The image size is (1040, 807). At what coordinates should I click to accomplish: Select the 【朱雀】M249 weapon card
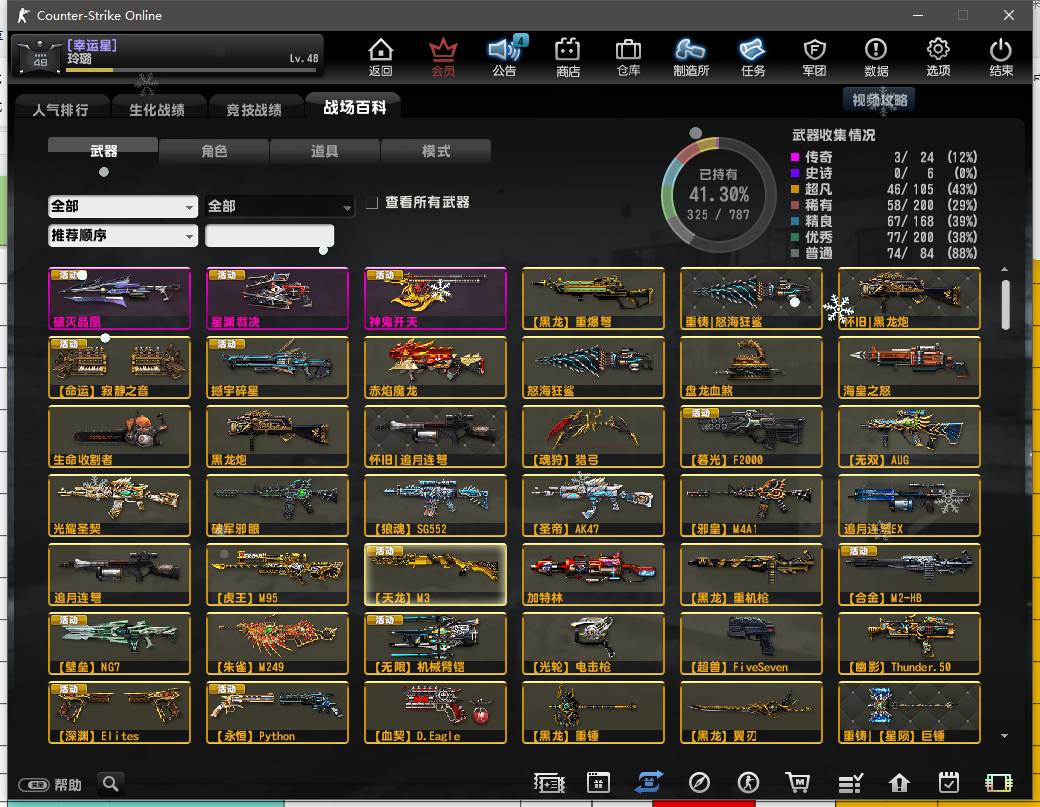point(277,643)
